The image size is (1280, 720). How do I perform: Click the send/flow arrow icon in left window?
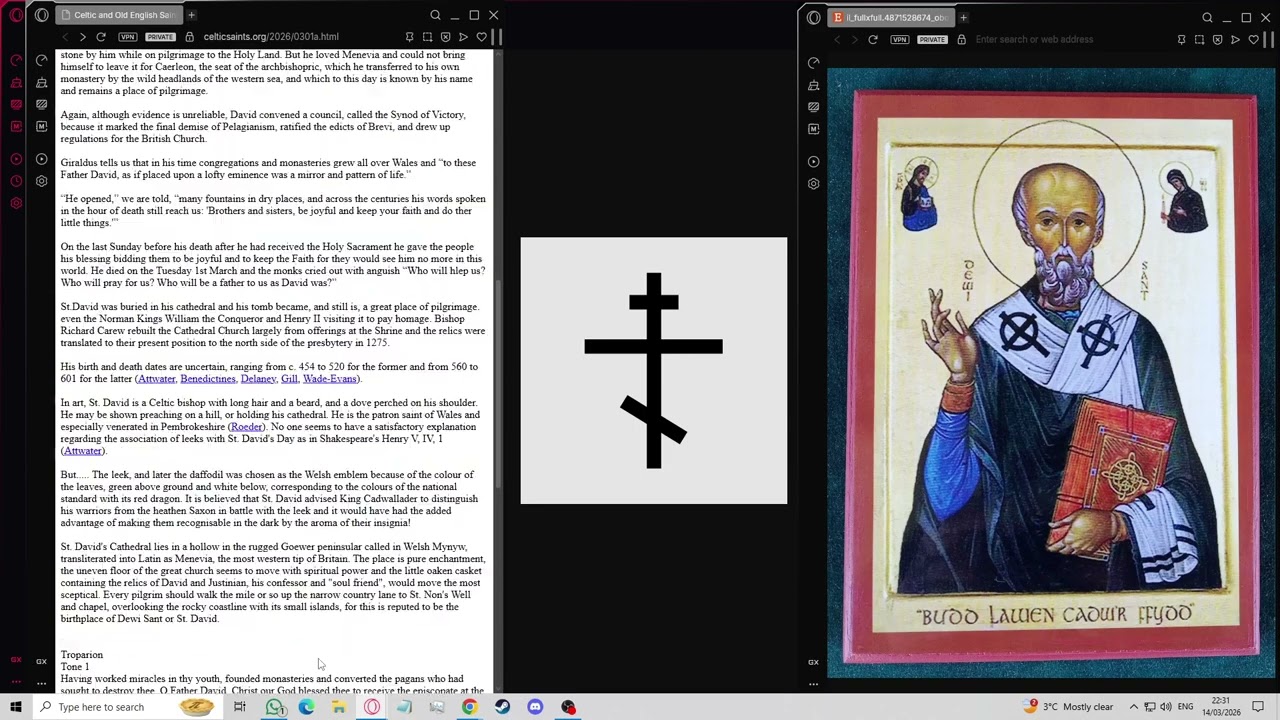point(463,37)
